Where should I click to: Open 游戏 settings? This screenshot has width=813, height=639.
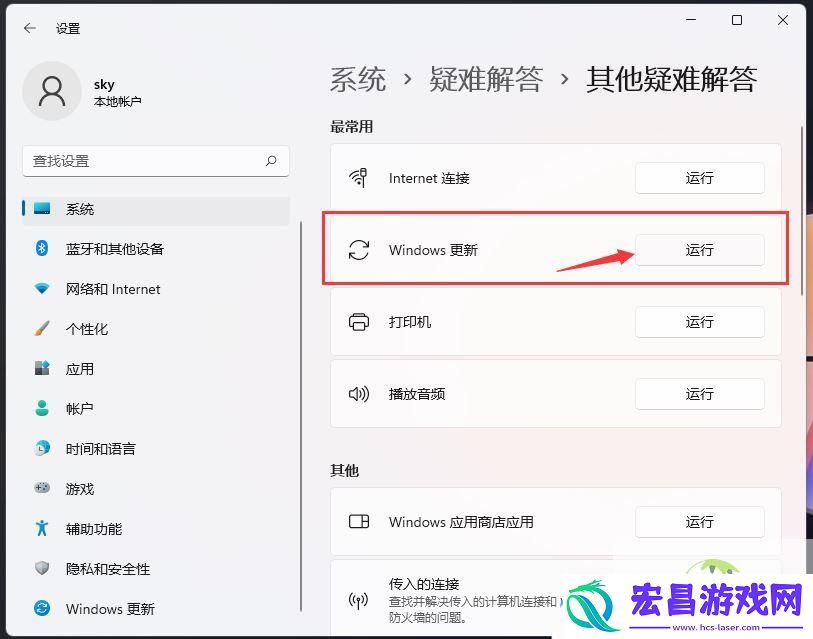pos(156,489)
